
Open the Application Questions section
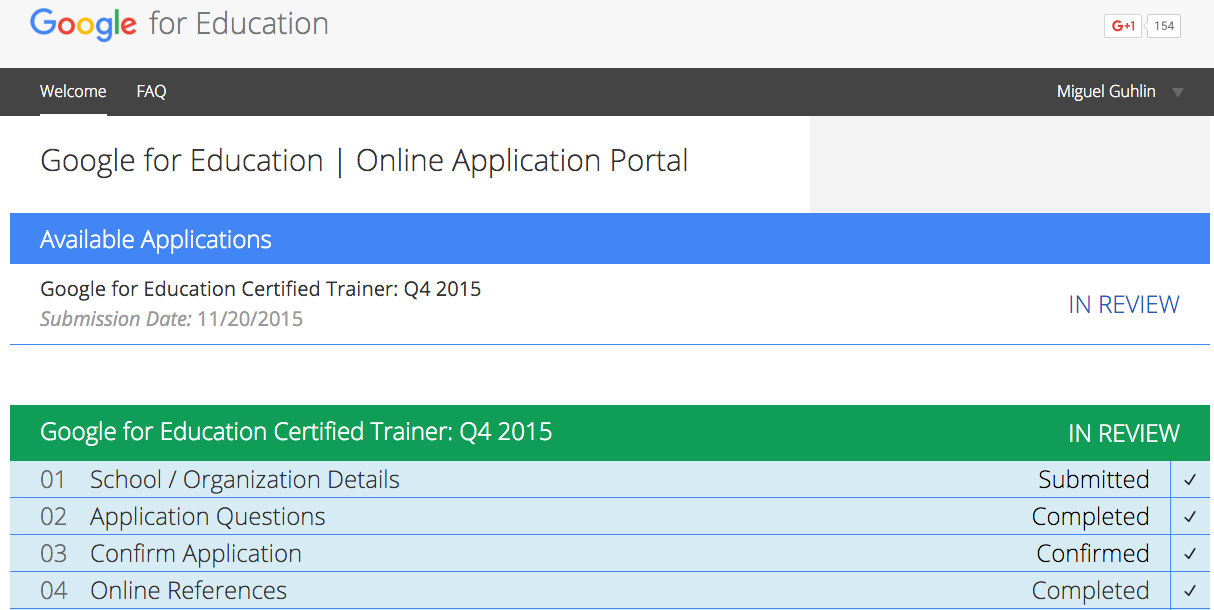click(x=207, y=517)
